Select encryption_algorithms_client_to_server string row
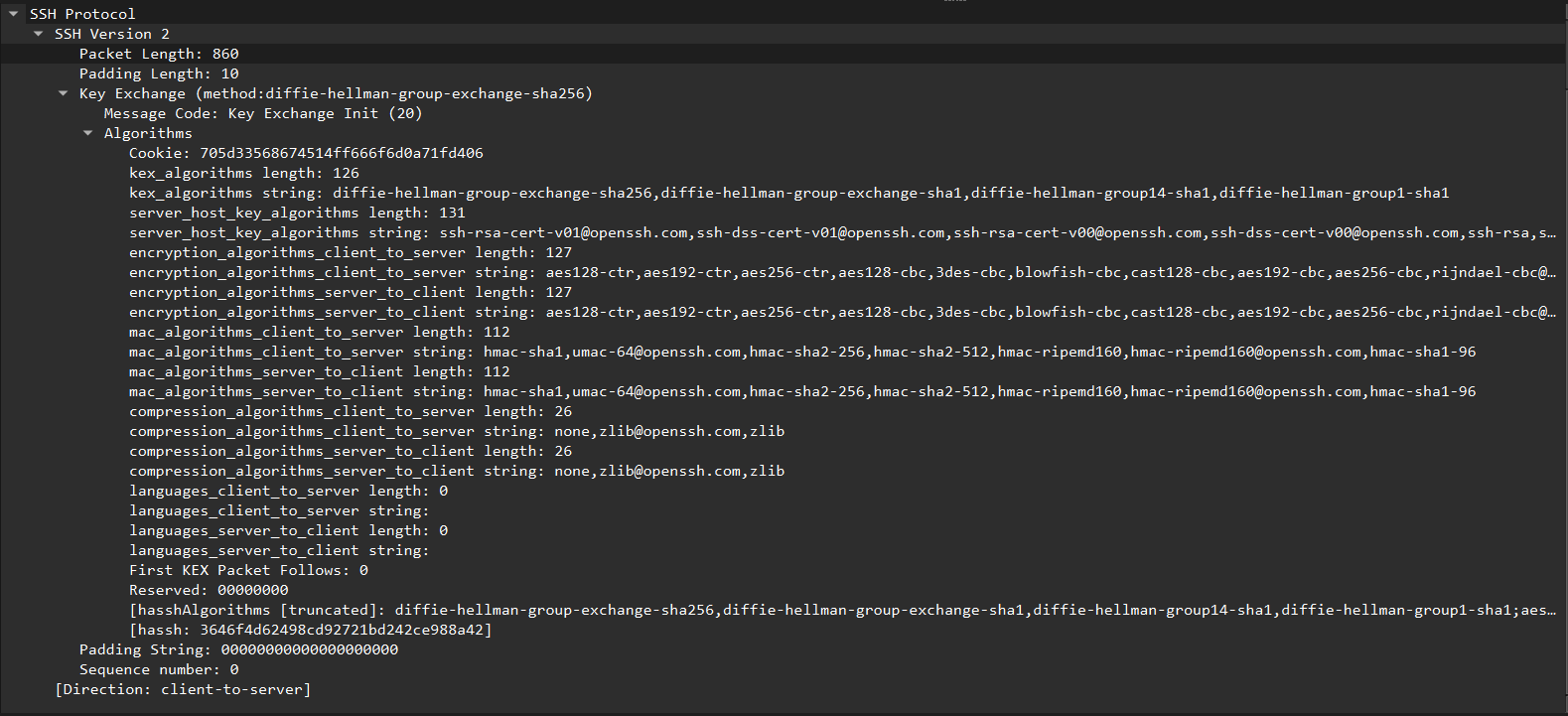Image resolution: width=1568 pixels, height=716 pixels. coord(842,272)
